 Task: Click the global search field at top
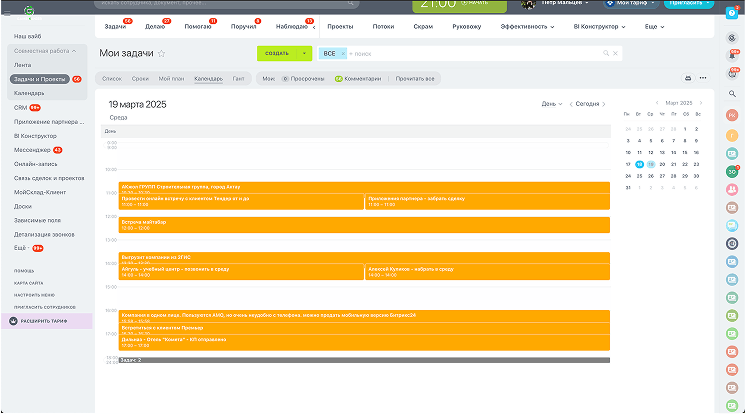point(226,4)
